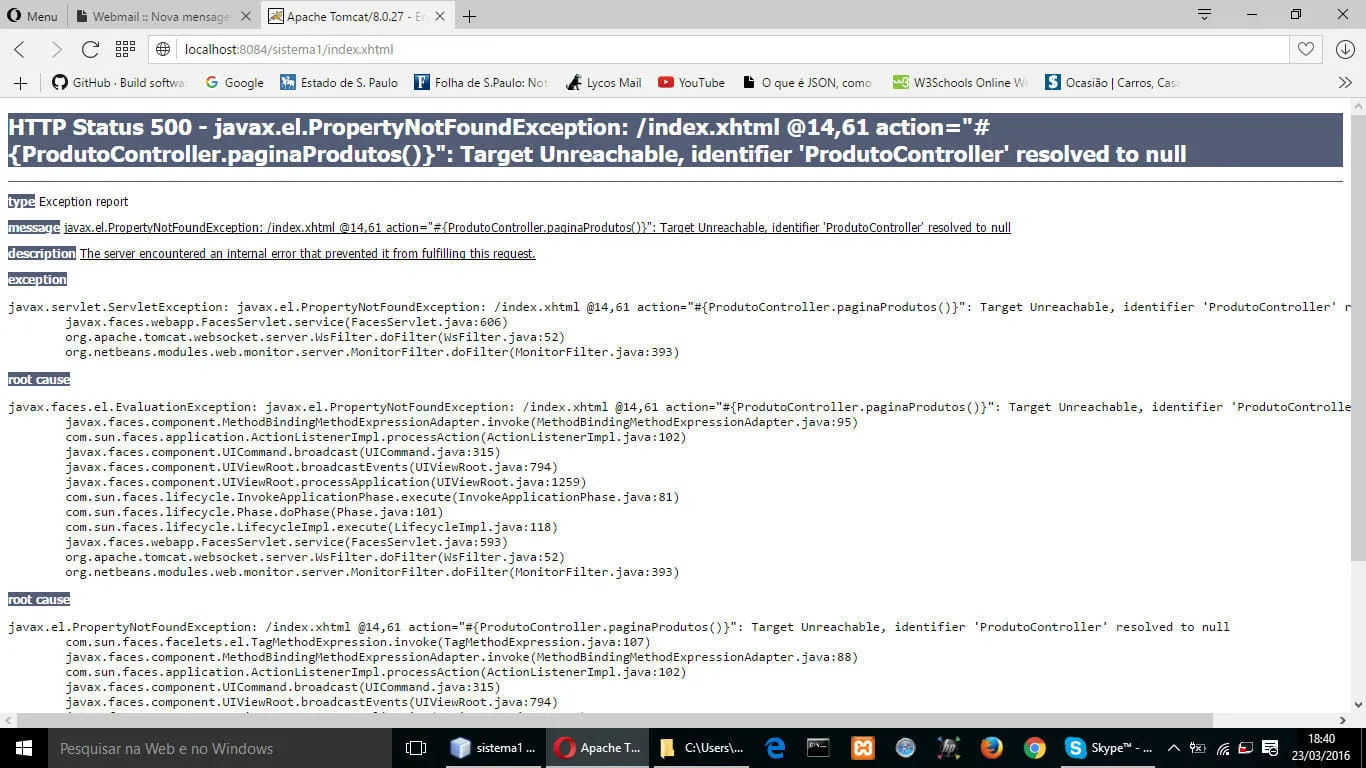The image size is (1366, 768).
Task: Click the underlined message exception text
Action: [537, 228]
